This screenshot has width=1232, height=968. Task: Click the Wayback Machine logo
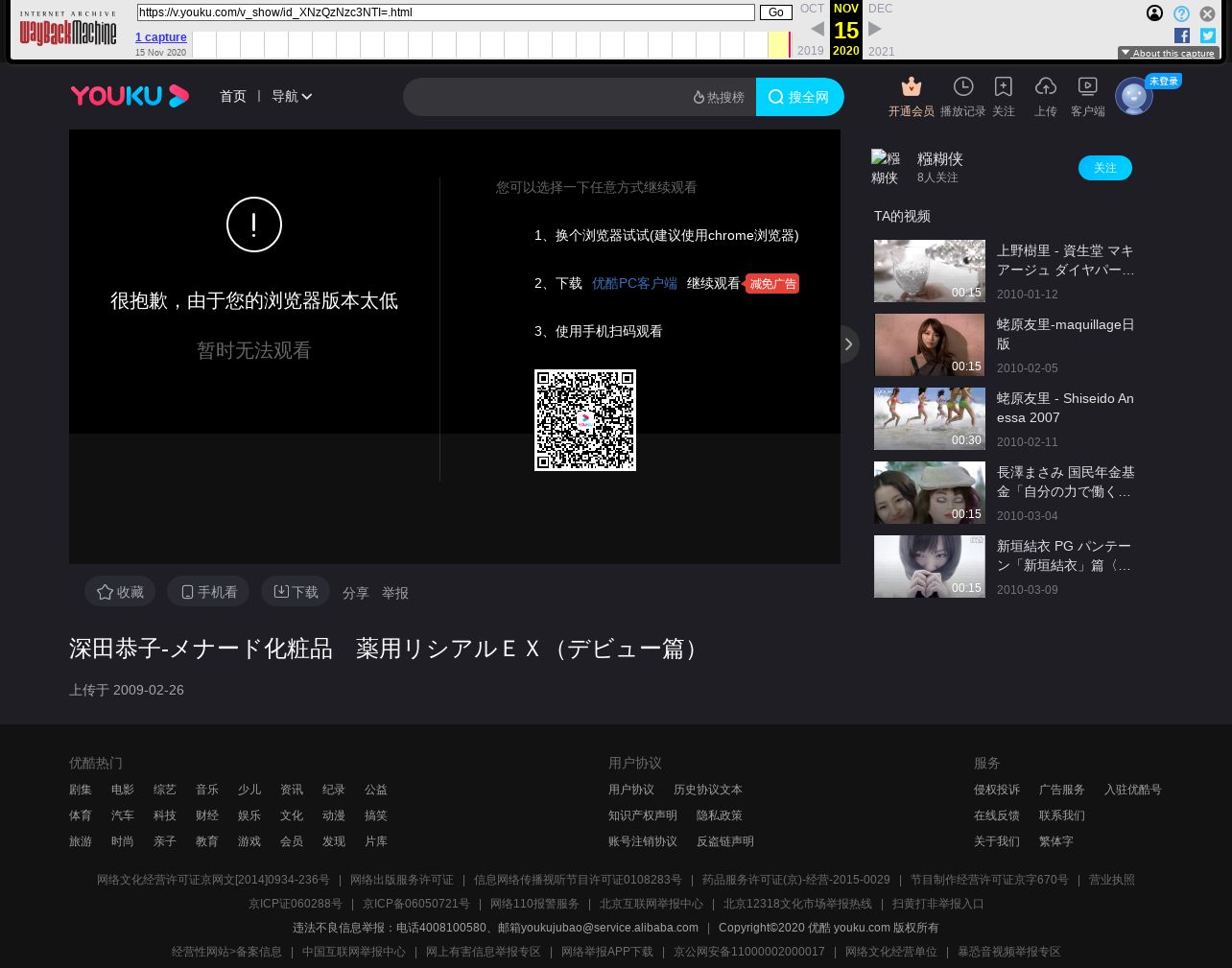(68, 30)
